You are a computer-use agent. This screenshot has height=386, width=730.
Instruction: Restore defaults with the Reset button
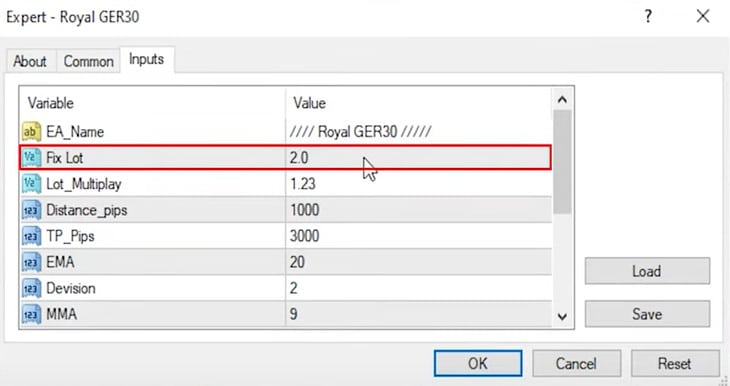point(675,363)
